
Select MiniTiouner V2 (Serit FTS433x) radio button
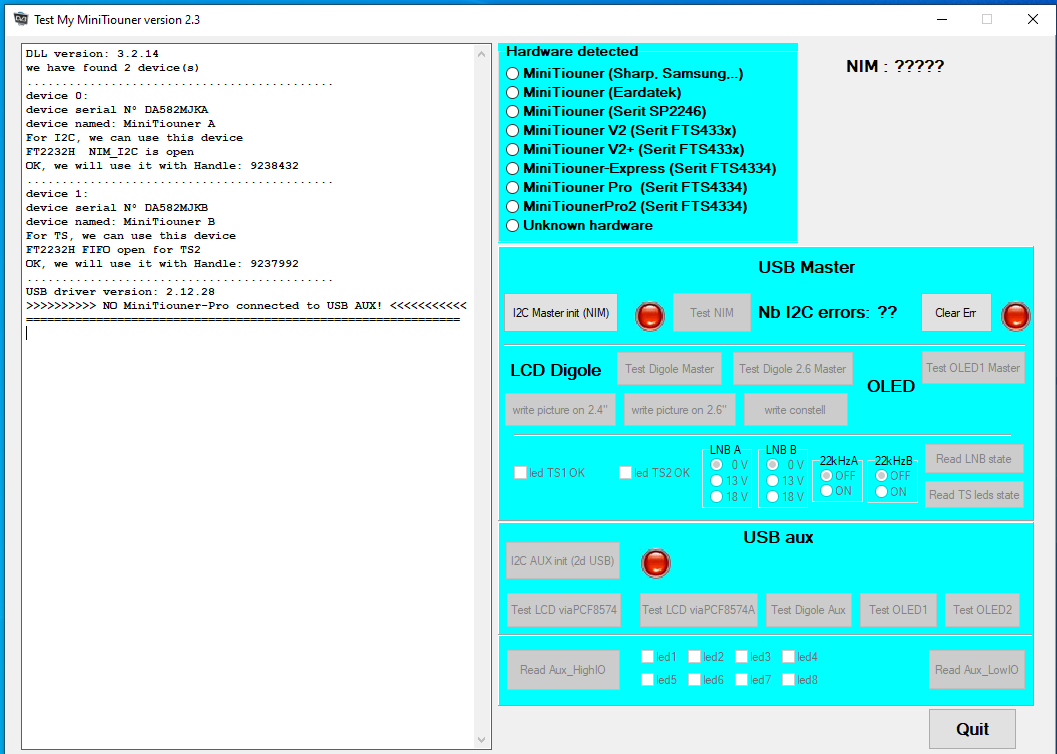[x=513, y=130]
